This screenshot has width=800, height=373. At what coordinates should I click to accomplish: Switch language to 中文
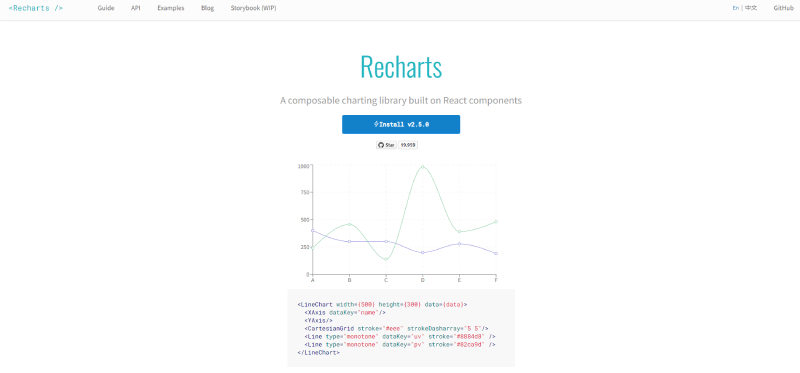click(x=751, y=8)
